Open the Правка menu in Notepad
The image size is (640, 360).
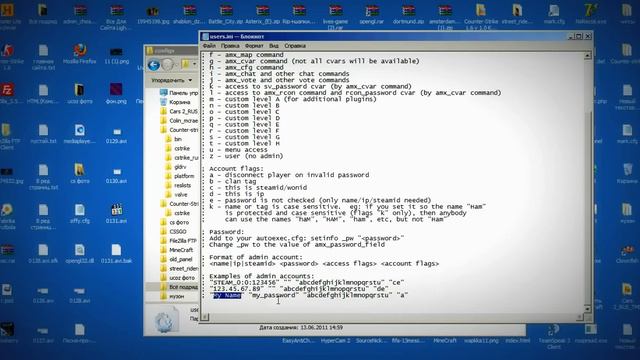coord(230,46)
